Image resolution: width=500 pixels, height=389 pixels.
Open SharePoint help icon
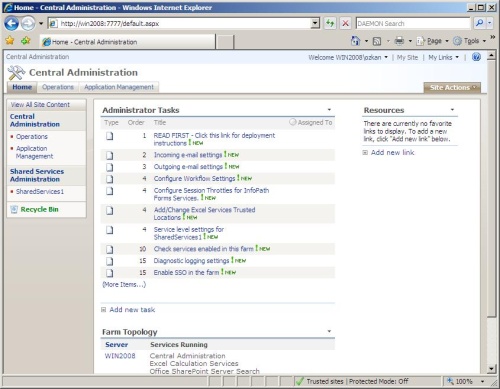click(476, 57)
